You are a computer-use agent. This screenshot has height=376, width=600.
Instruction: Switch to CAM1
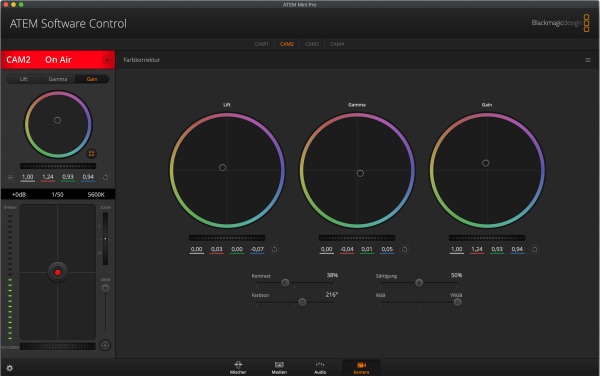pyautogui.click(x=262, y=44)
